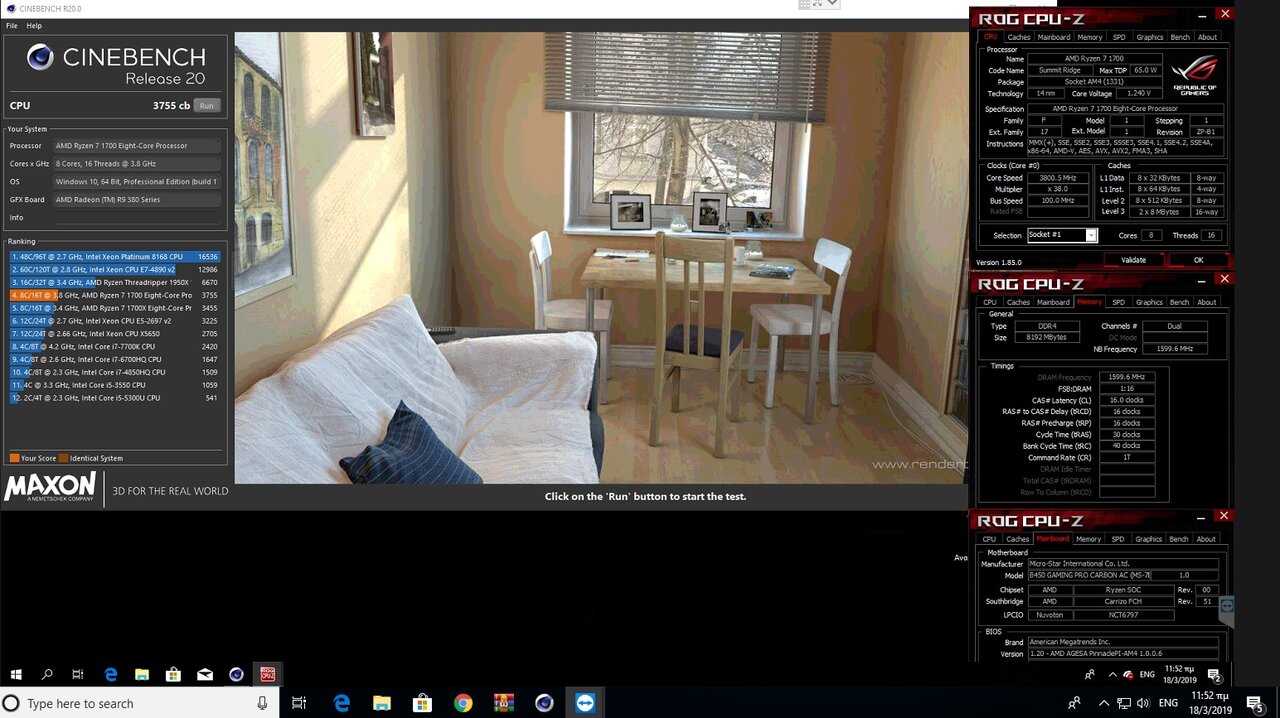The image size is (1280, 718).
Task: Switch to Bench tab in top CPU-Z window
Action: pyautogui.click(x=1180, y=37)
